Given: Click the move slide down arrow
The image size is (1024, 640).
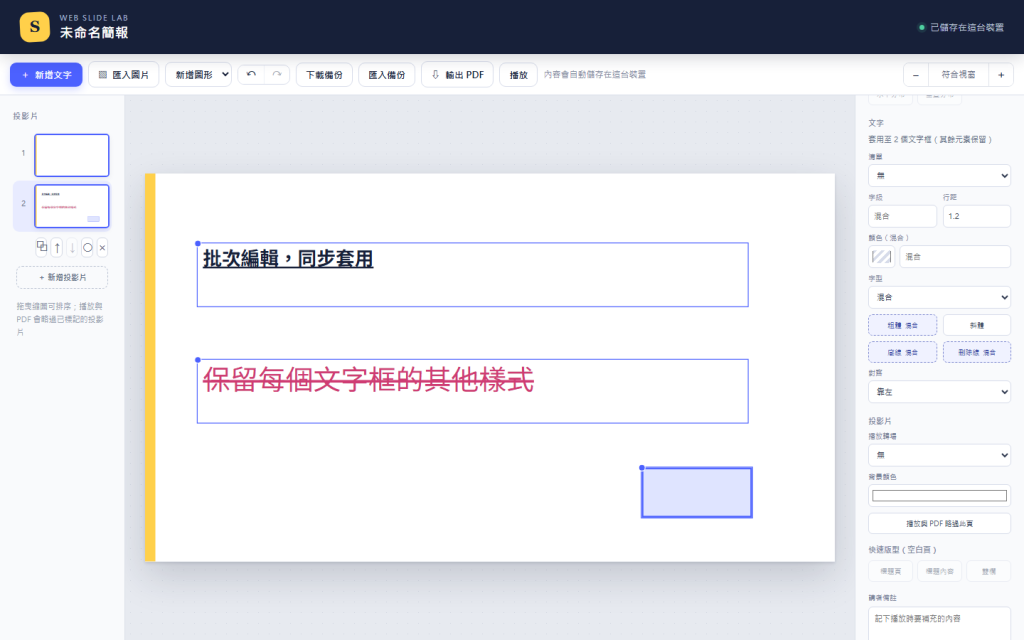Looking at the screenshot, I should pyautogui.click(x=72, y=248).
